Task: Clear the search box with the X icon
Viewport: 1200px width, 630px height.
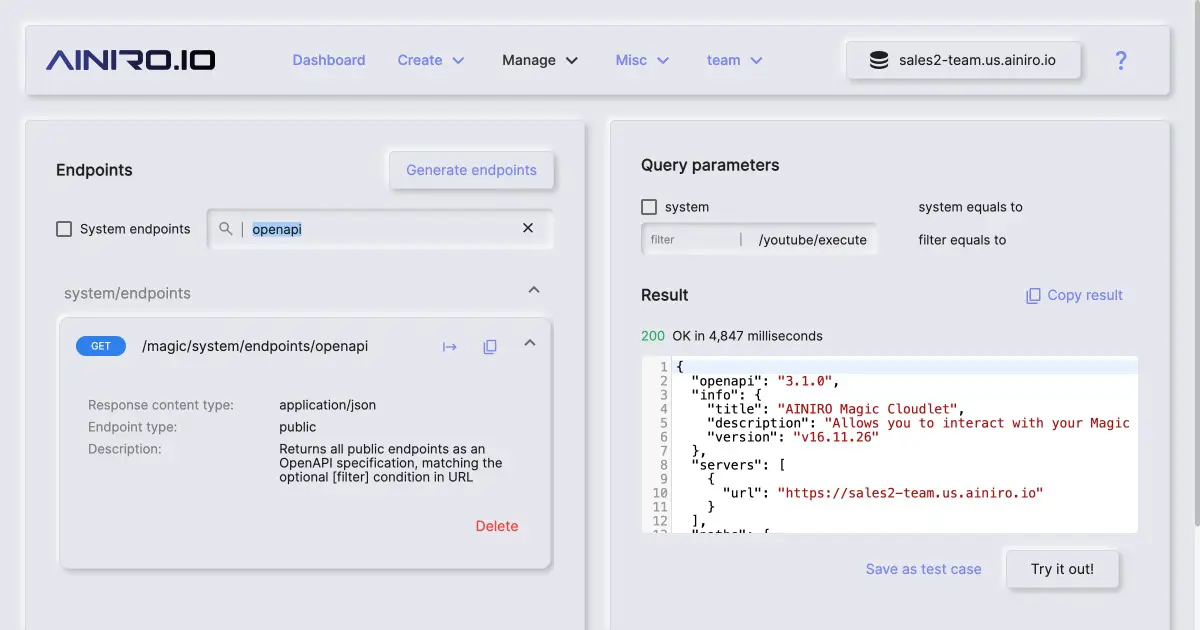Action: [x=527, y=228]
